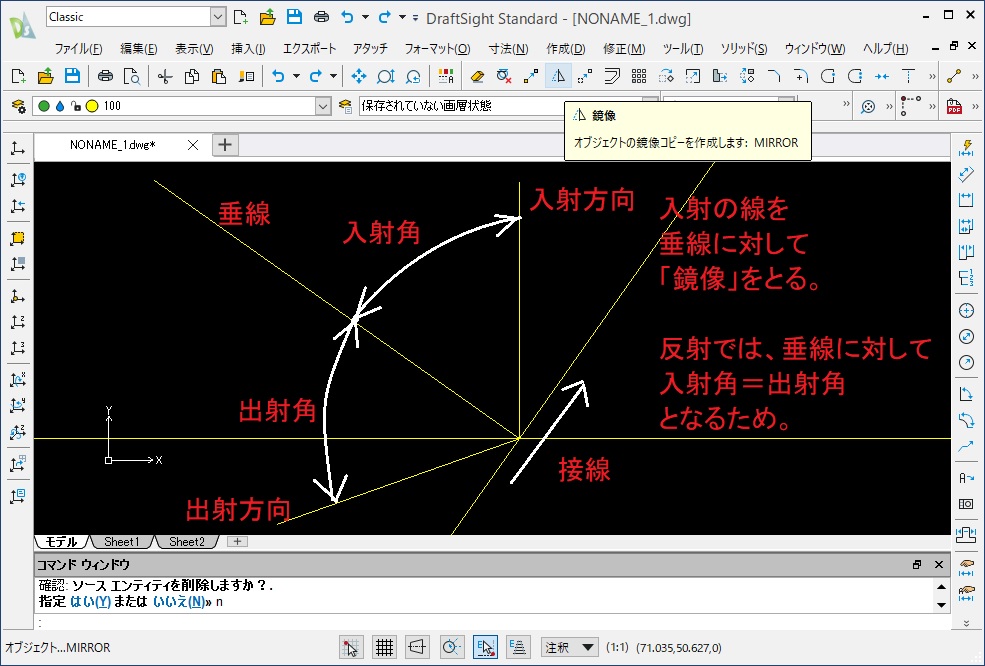Screen dimensions: 985x666
Task: Click the Property Painter icon
Action: click(x=246, y=77)
